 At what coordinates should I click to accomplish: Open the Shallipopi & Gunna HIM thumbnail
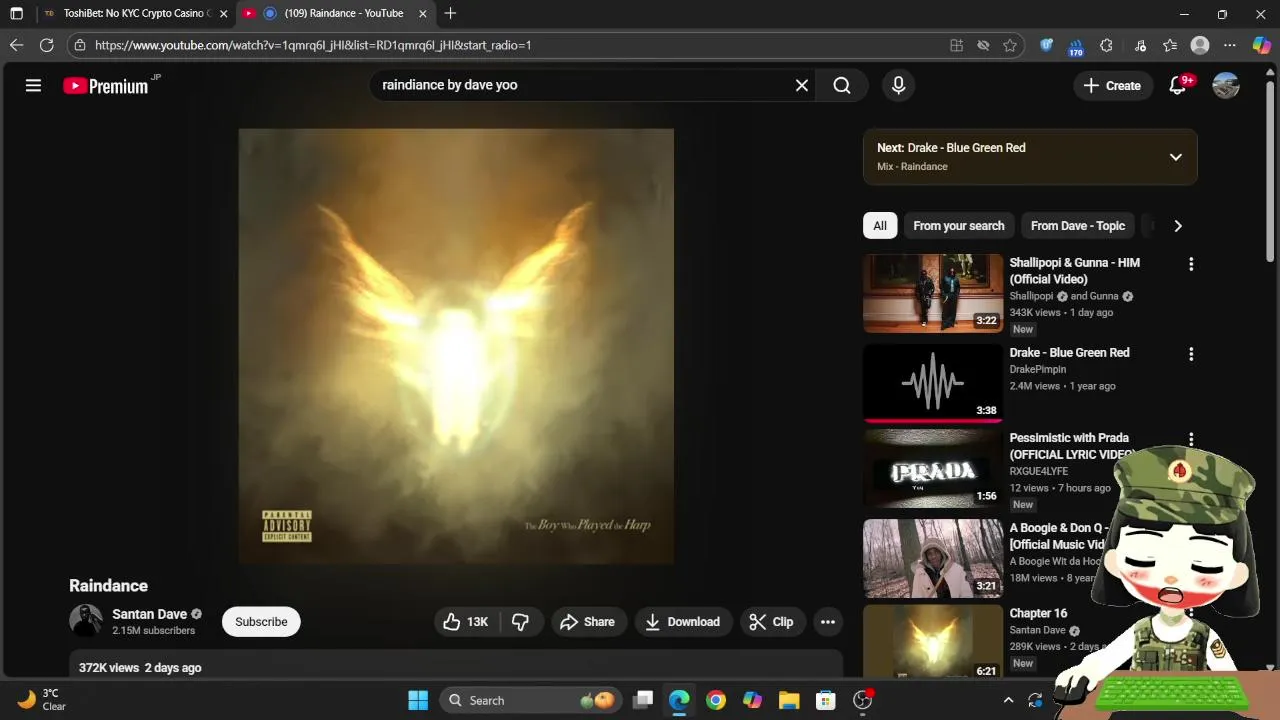click(x=933, y=293)
